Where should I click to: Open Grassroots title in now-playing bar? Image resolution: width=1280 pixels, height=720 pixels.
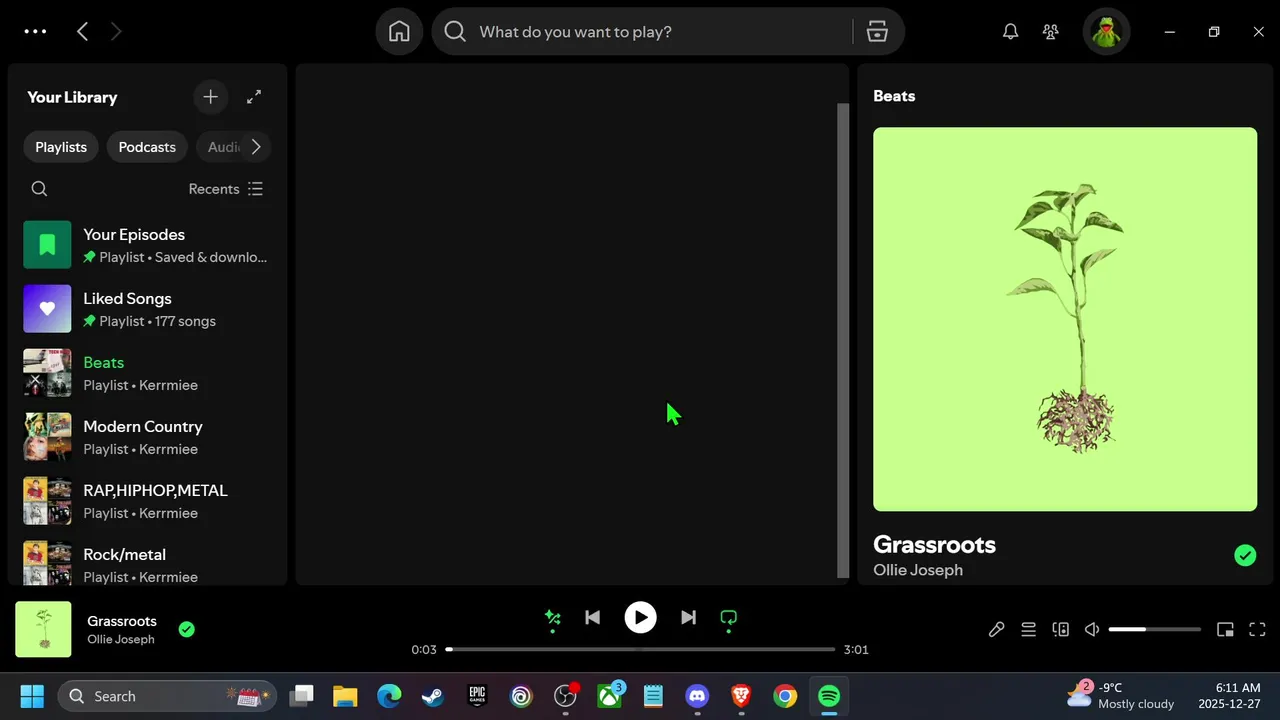[122, 621]
